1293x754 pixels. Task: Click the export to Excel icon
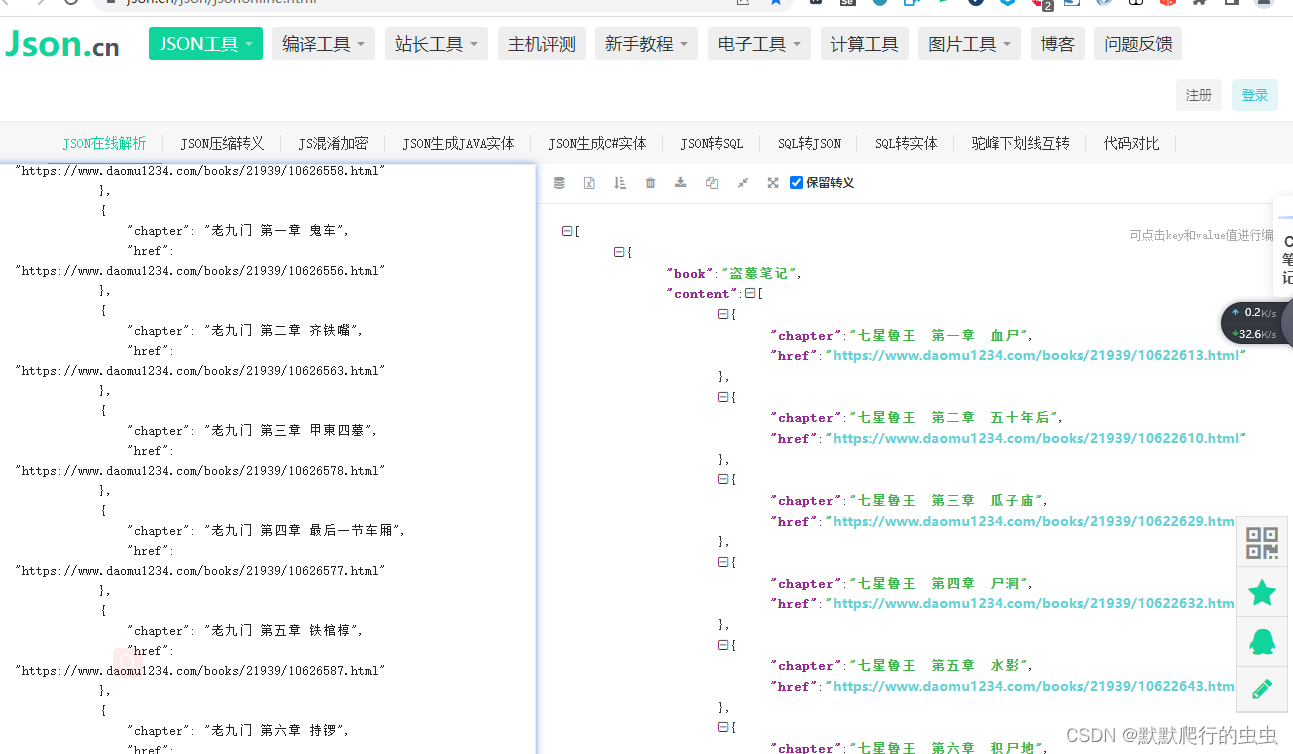tap(590, 183)
